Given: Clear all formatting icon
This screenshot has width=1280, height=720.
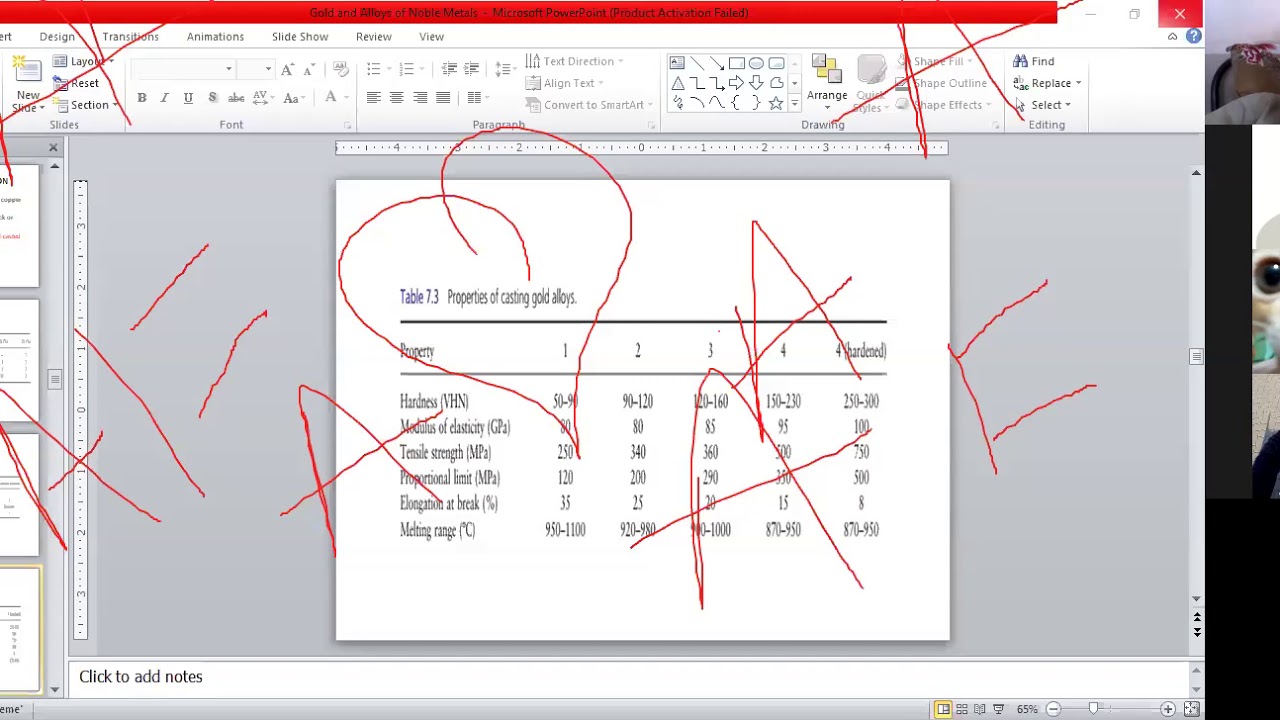Looking at the screenshot, I should 340,69.
